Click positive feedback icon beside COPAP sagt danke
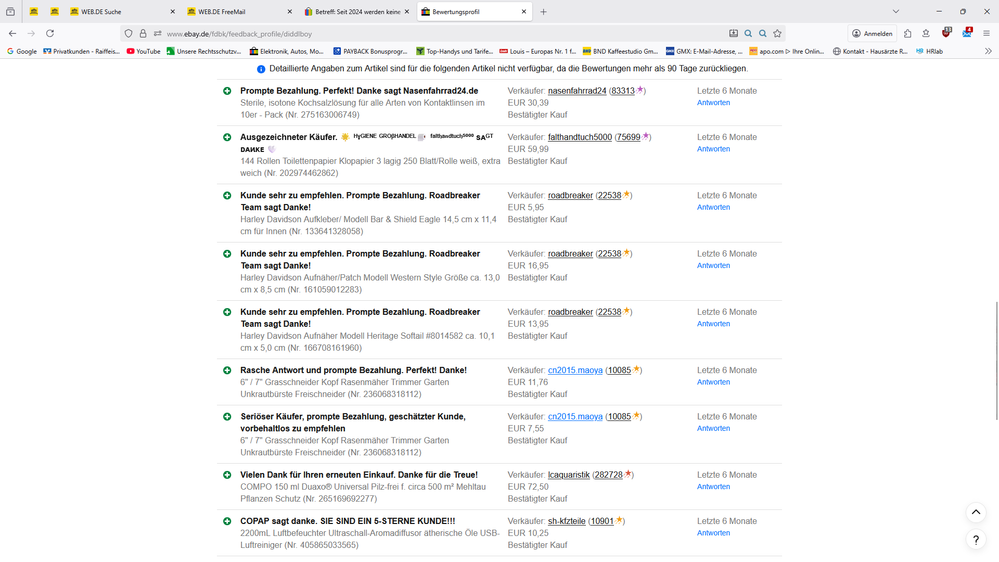The image size is (999, 562). click(x=227, y=521)
